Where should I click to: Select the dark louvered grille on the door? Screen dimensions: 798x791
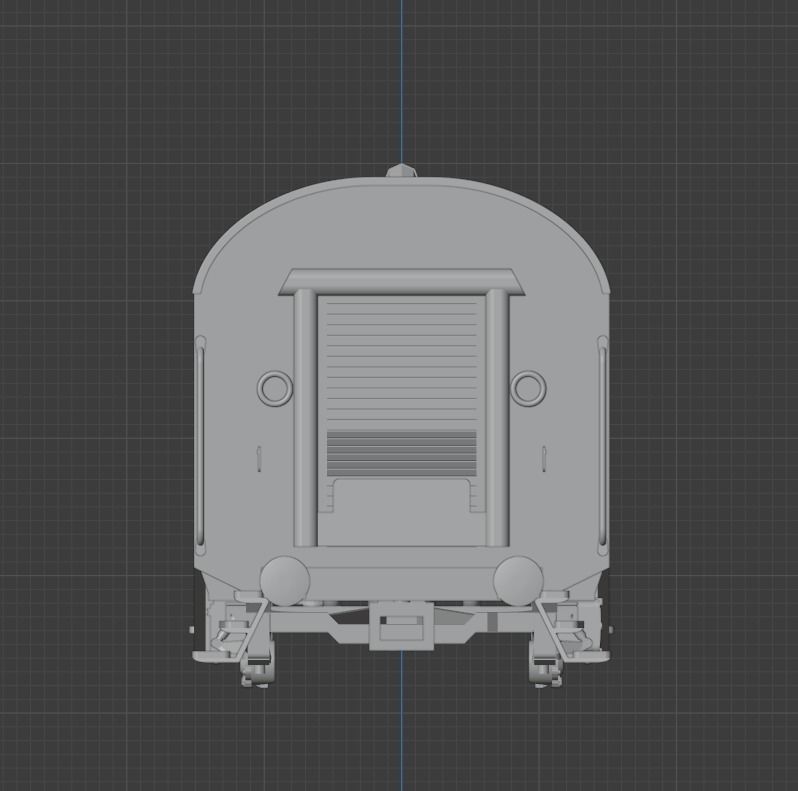tap(402, 453)
